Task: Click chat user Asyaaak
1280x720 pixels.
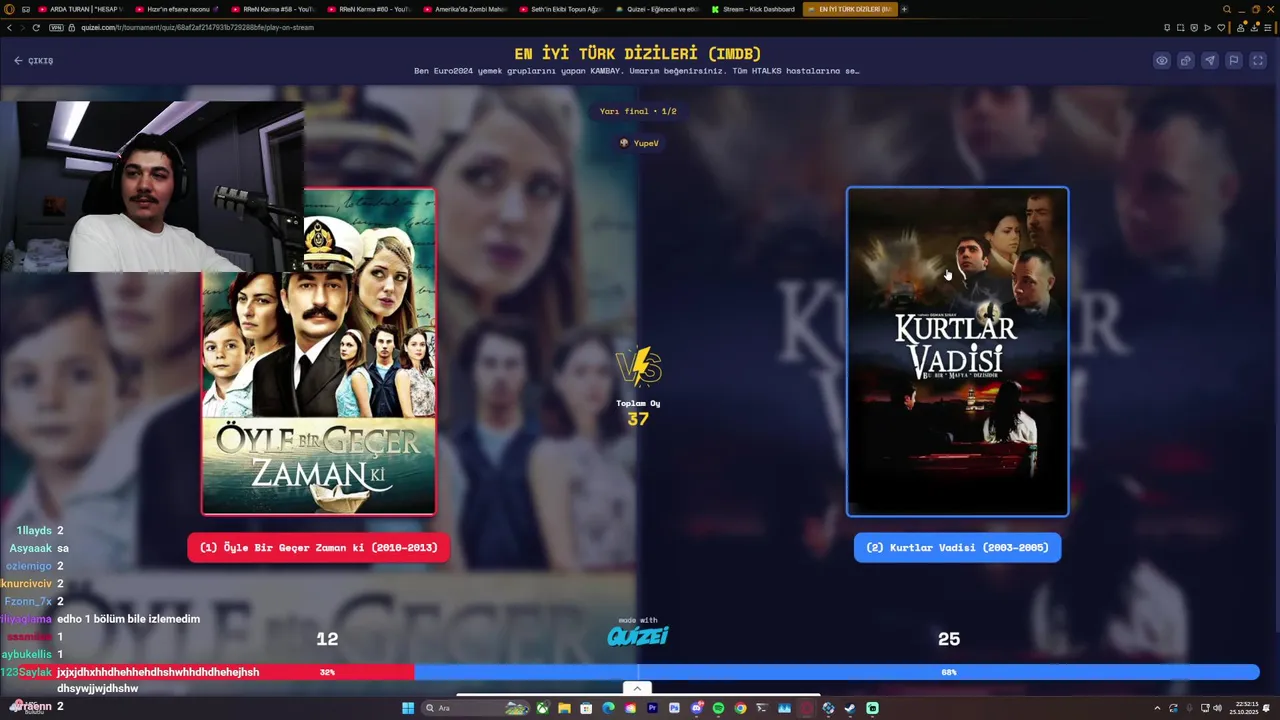Action: (30, 548)
